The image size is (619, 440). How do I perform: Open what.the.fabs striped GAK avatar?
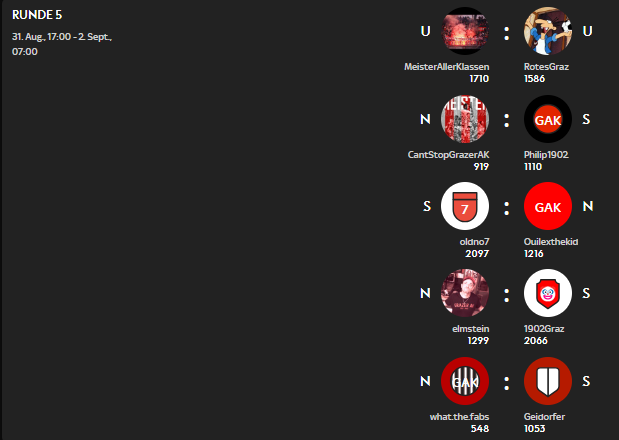click(x=465, y=381)
